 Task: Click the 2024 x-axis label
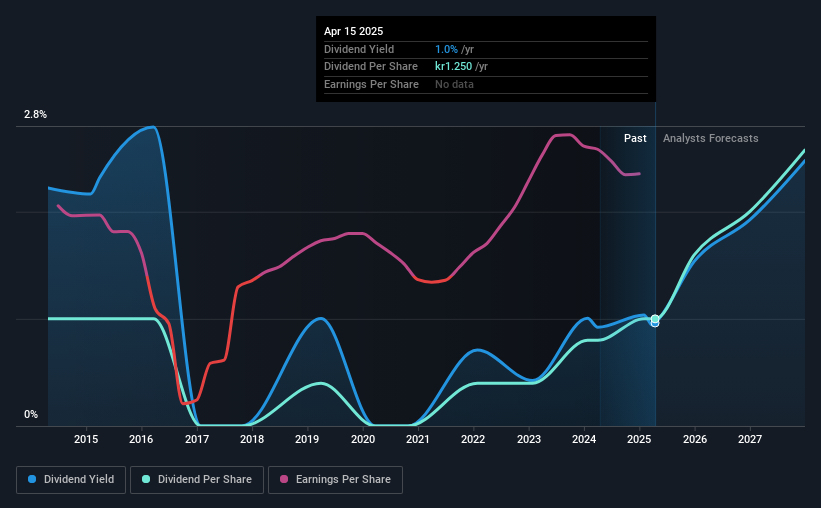[584, 439]
